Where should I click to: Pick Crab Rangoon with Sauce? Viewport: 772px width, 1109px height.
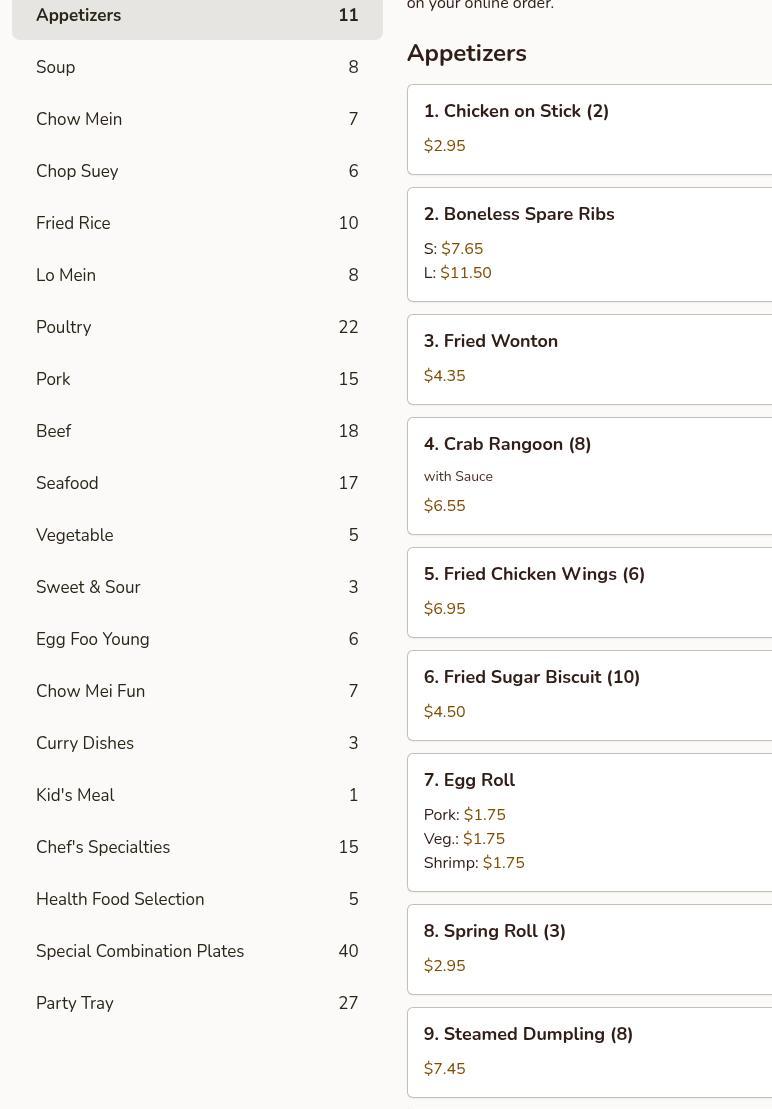click(x=590, y=475)
